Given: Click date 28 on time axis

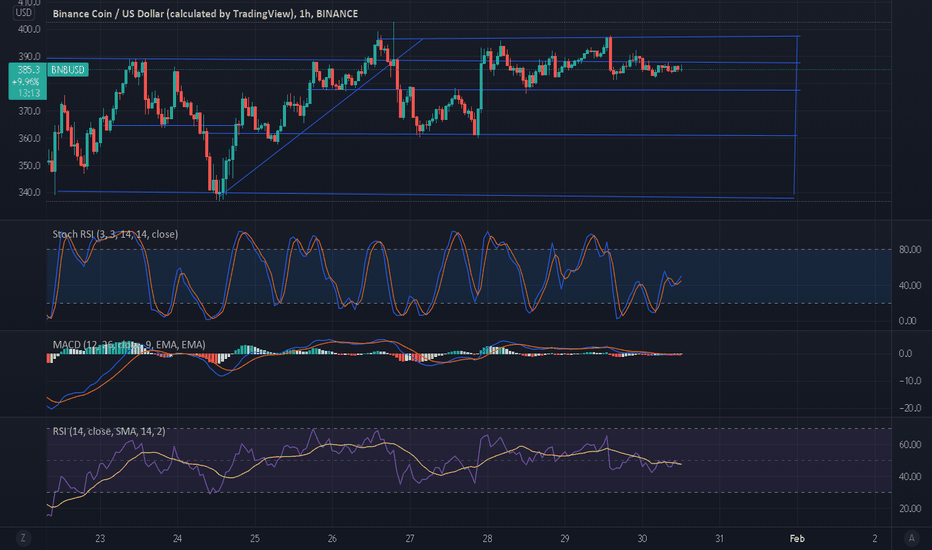Looking at the screenshot, I should pyautogui.click(x=487, y=539).
